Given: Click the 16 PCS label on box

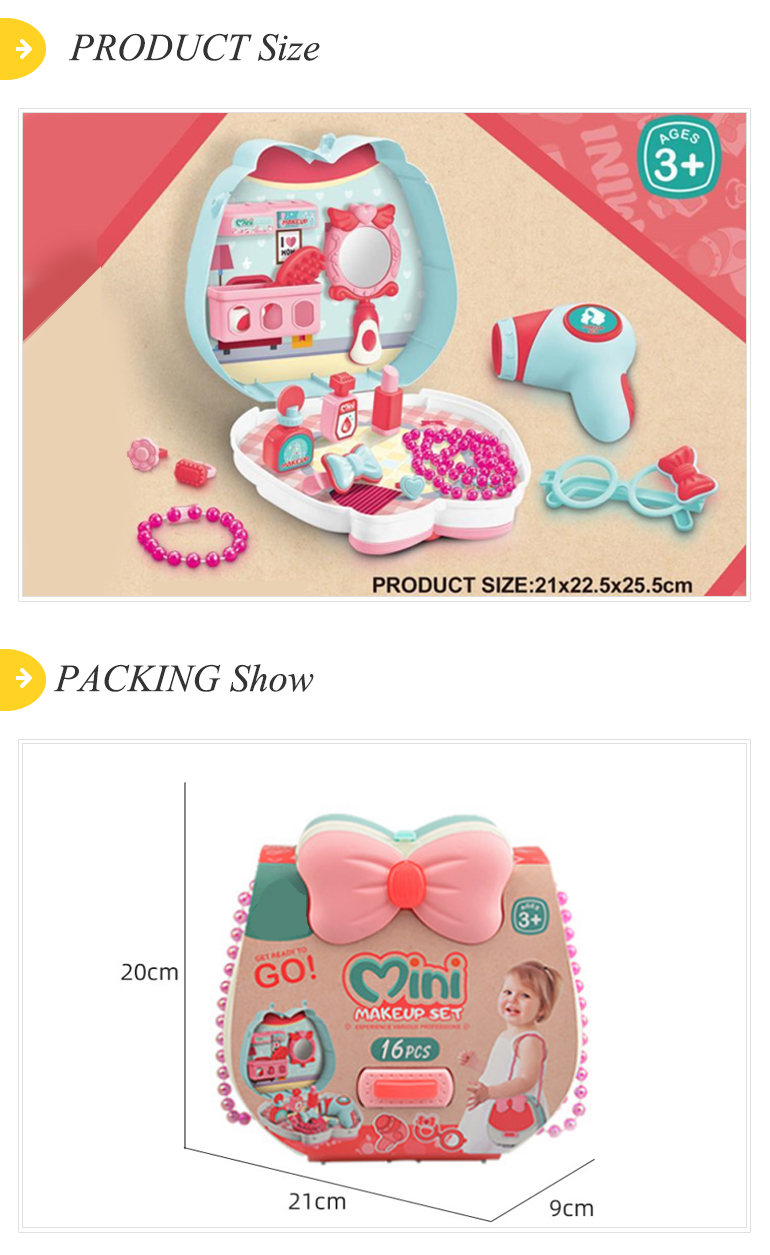Looking at the screenshot, I should 403,1050.
